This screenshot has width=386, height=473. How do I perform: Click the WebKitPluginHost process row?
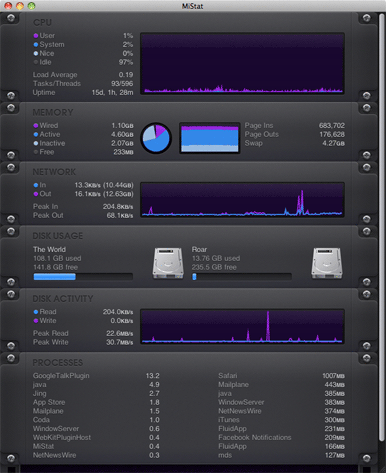click(96, 438)
